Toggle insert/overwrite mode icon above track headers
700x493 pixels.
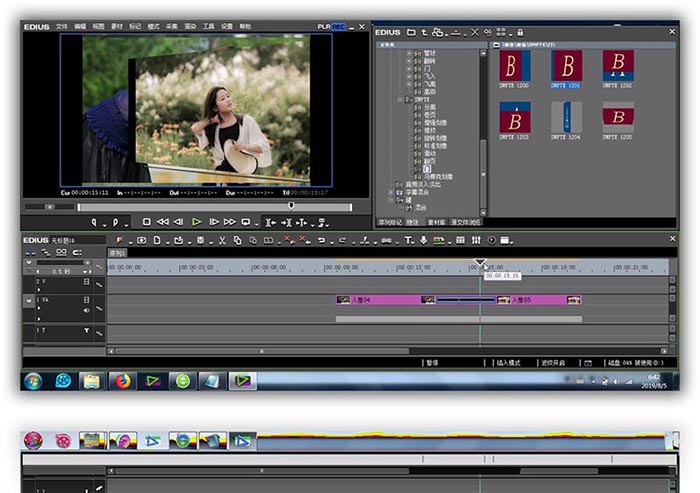30,252
